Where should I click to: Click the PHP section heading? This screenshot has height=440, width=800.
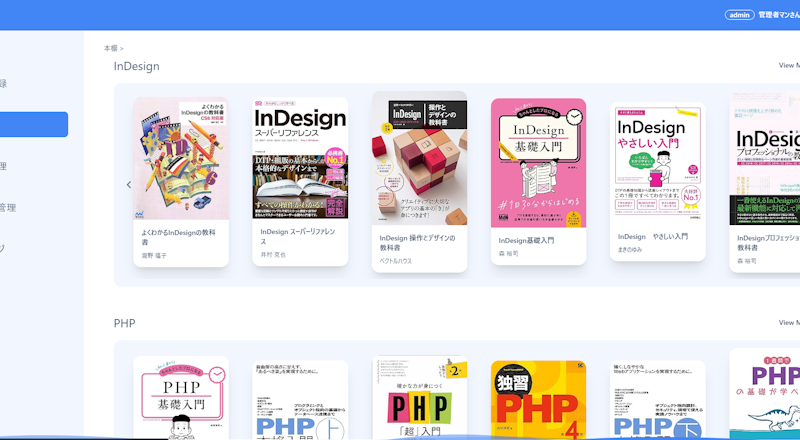coord(124,323)
